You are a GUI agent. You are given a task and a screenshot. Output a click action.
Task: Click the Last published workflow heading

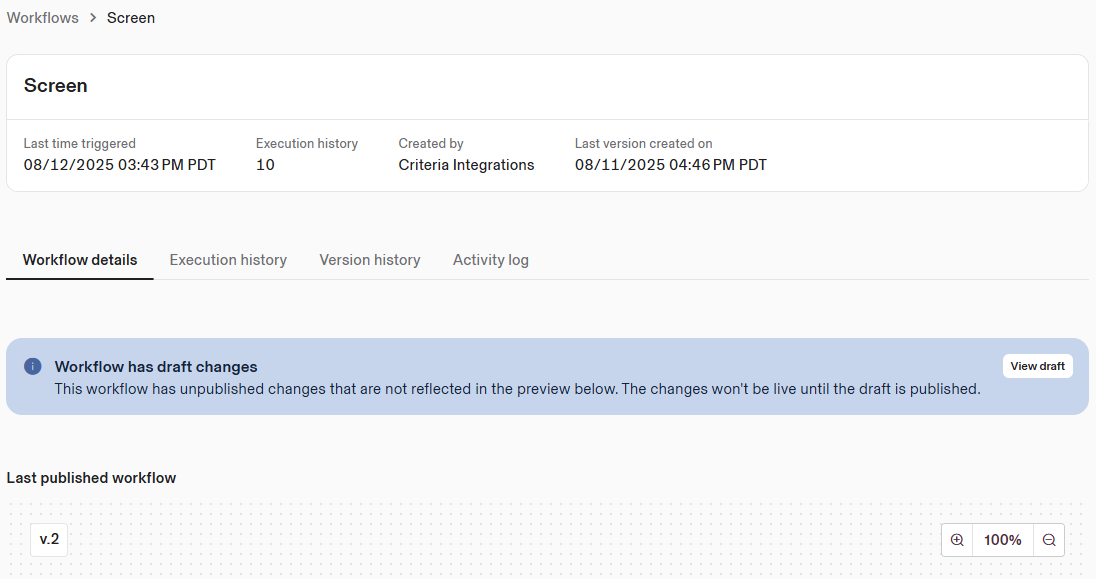(92, 478)
